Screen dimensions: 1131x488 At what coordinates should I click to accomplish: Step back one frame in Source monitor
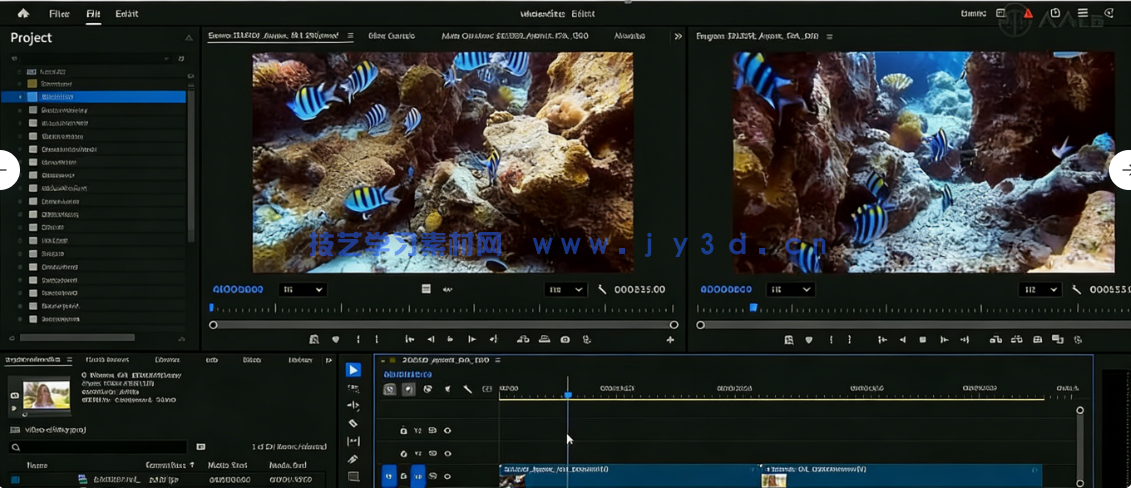[431, 340]
